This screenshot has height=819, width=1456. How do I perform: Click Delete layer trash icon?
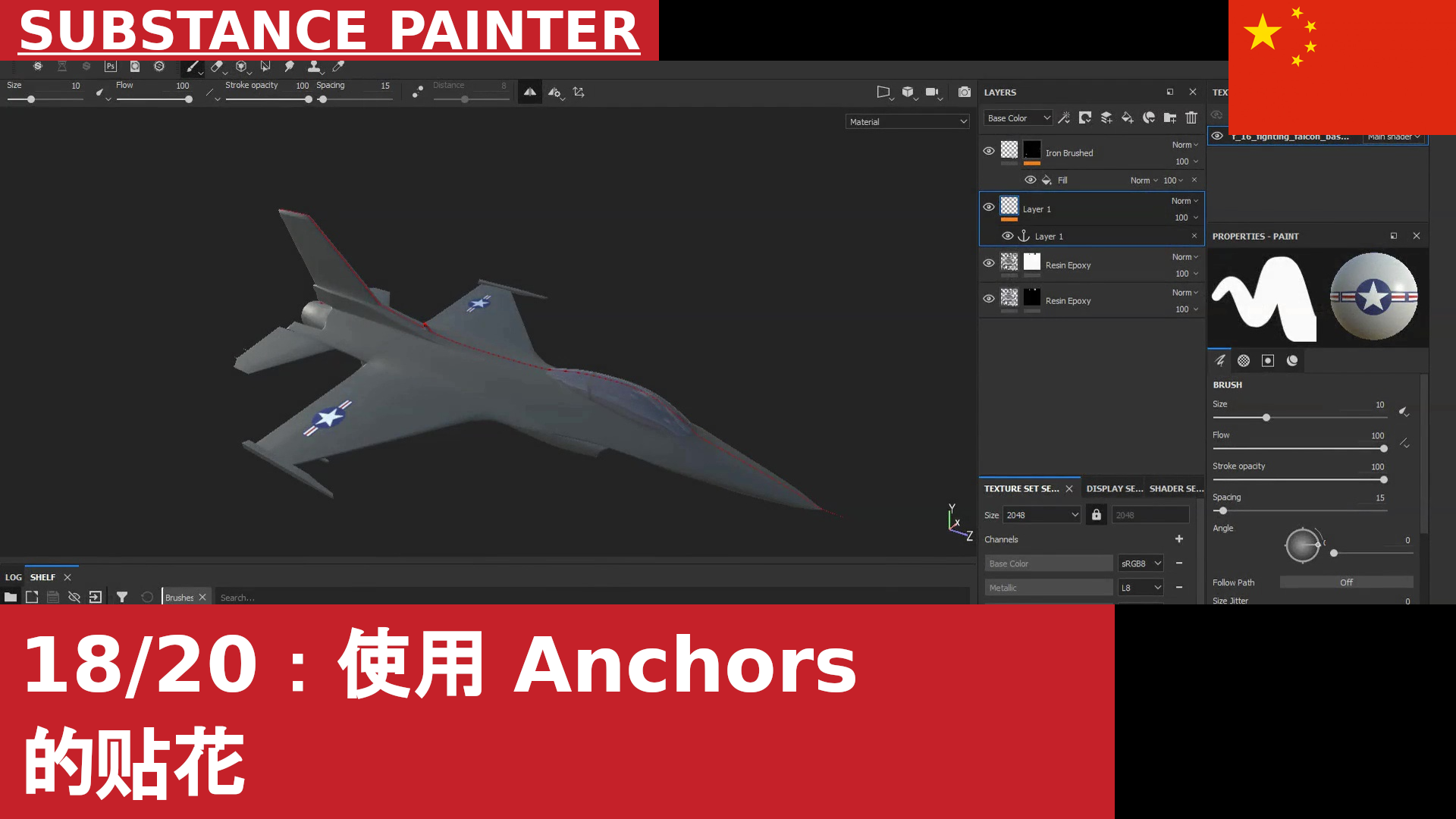pos(1191,118)
